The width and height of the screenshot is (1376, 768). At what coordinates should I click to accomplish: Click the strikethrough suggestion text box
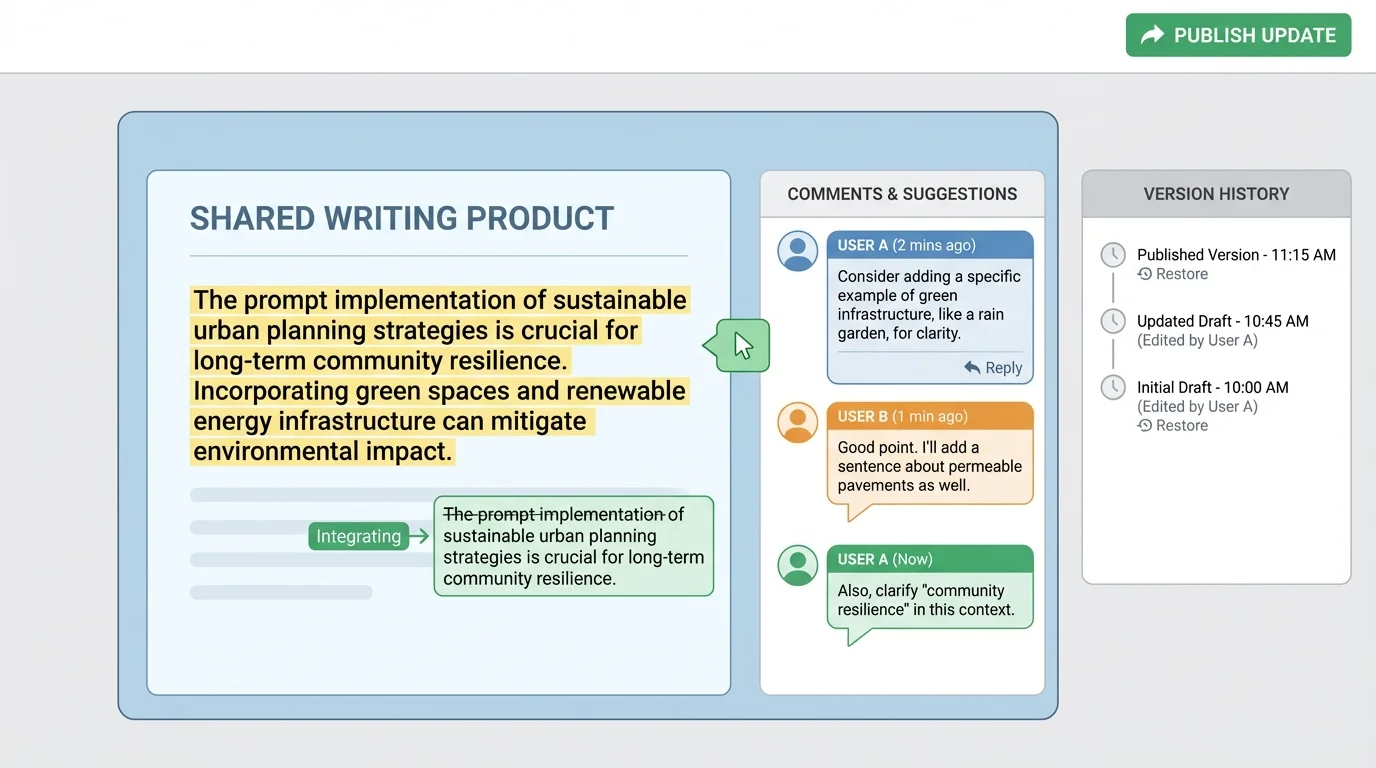[573, 546]
